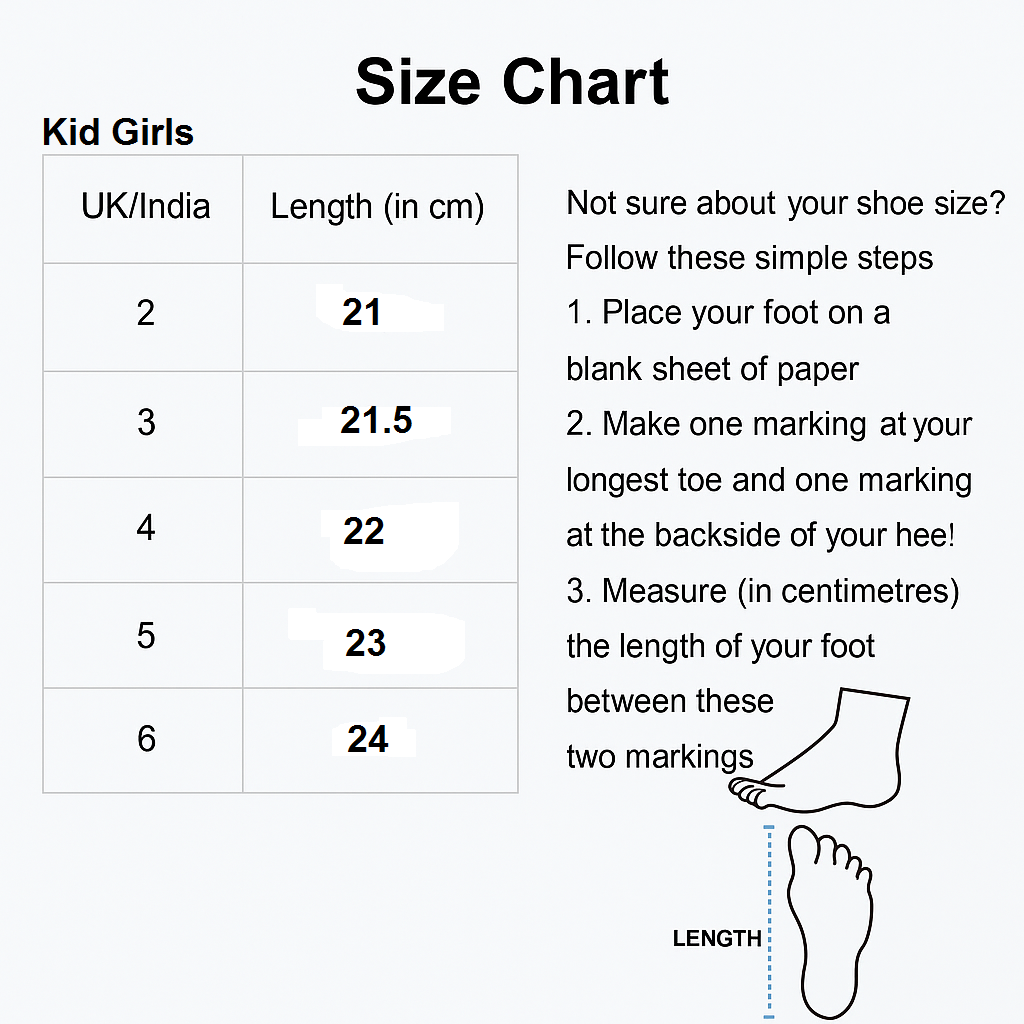Image resolution: width=1024 pixels, height=1024 pixels.
Task: Click the Kid Girls heading
Action: click(118, 132)
